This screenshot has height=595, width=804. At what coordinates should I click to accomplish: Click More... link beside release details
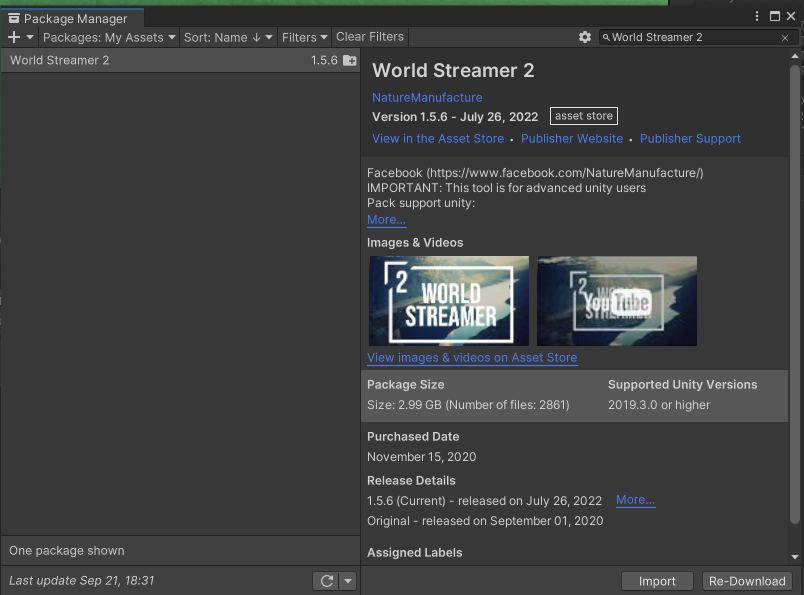(635, 500)
